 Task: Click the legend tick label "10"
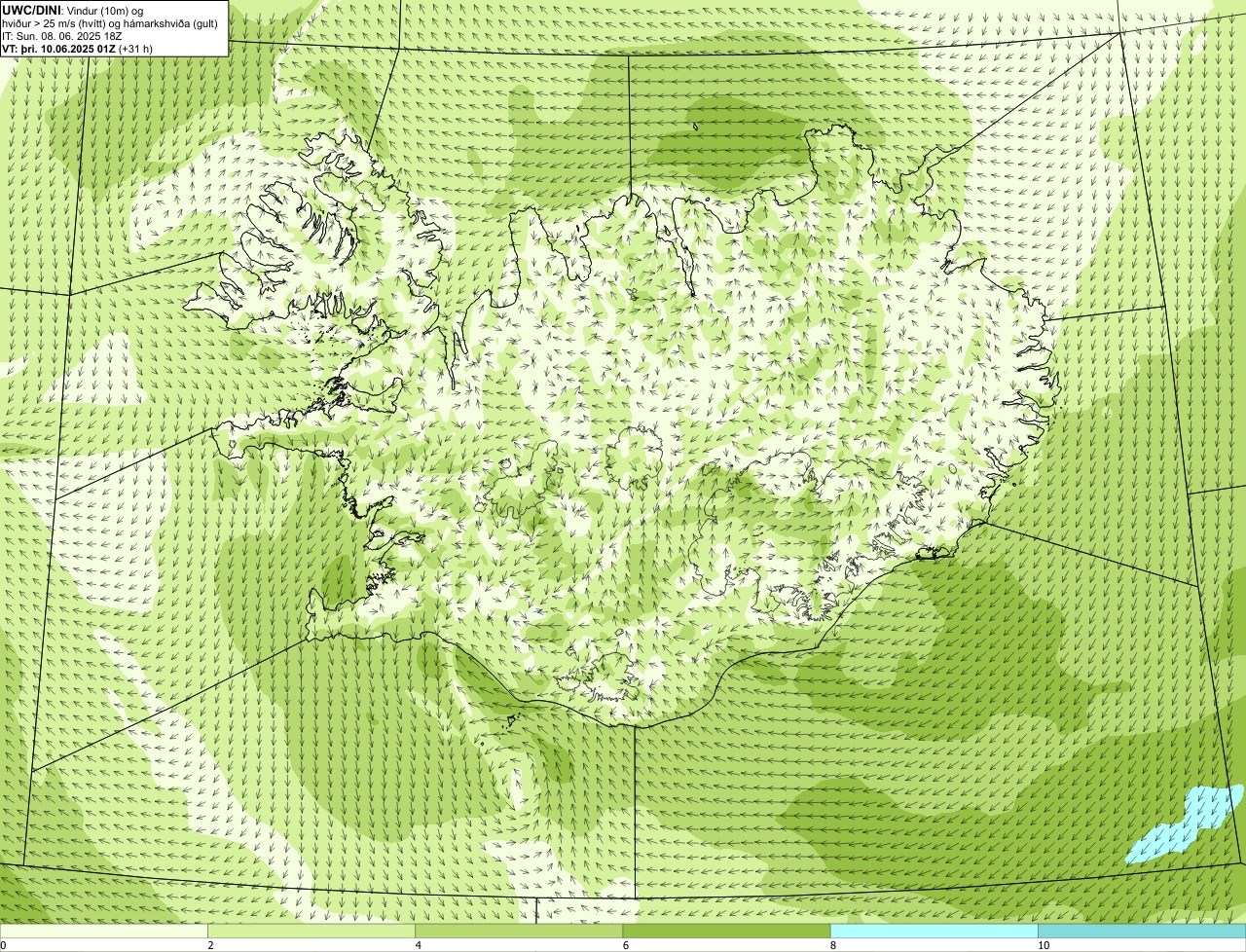(1044, 945)
